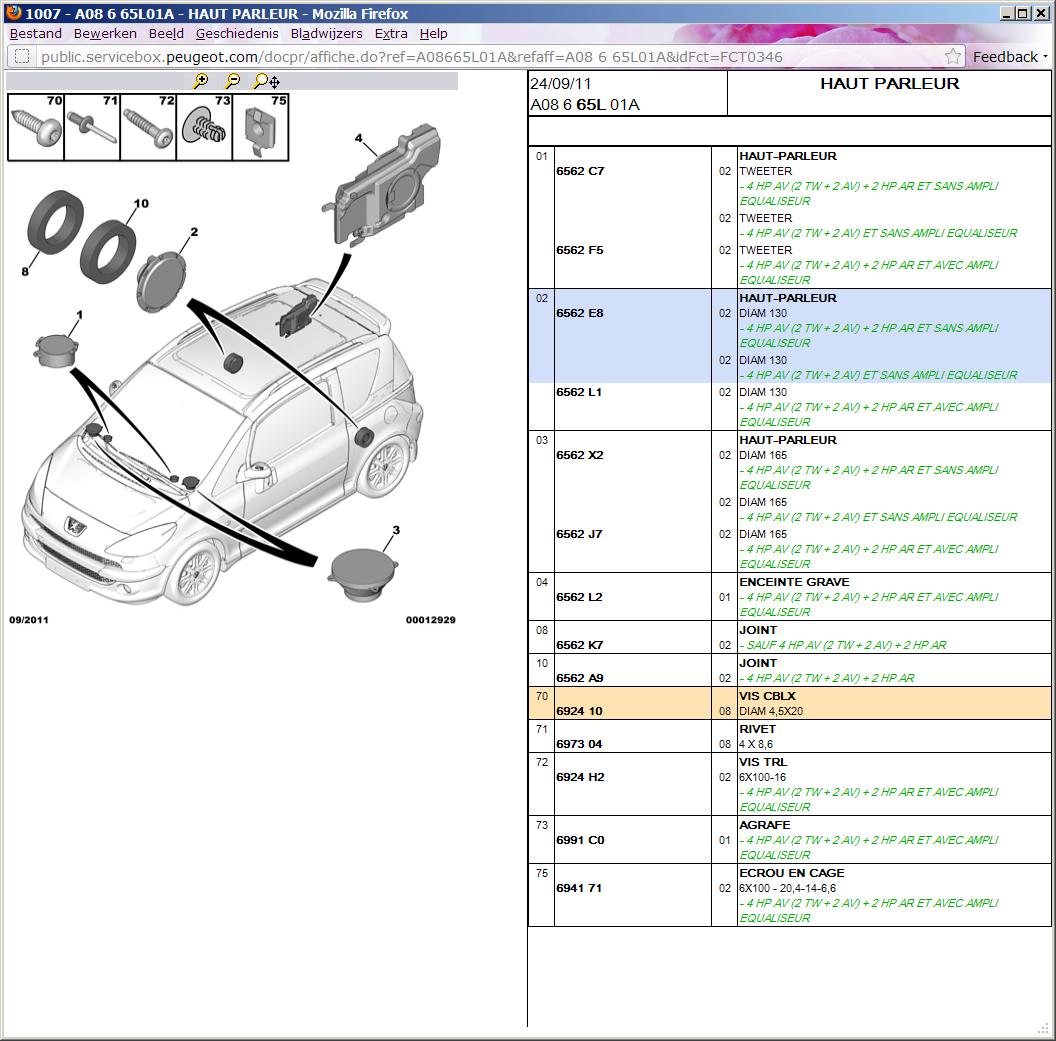Image resolution: width=1056 pixels, height=1041 pixels.
Task: Select part number 6562 L2
Action: [579, 597]
